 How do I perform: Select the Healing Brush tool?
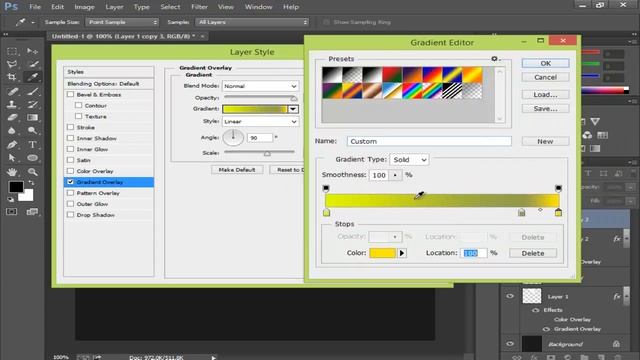[x=12, y=91]
